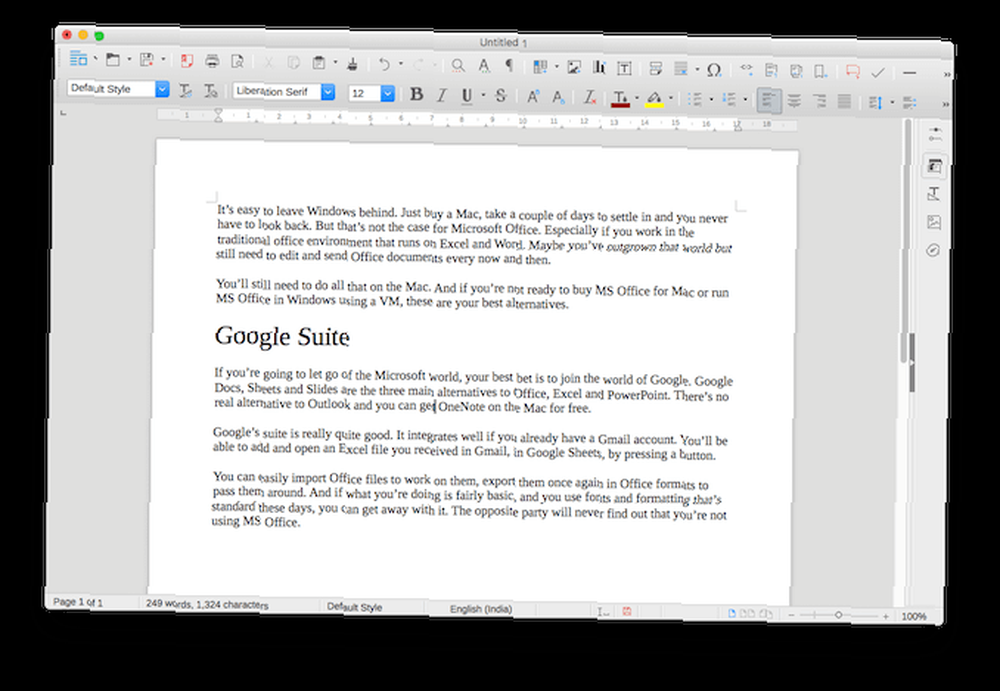The image size is (1000, 691).
Task: Click the word count in status bar
Action: tap(207, 604)
